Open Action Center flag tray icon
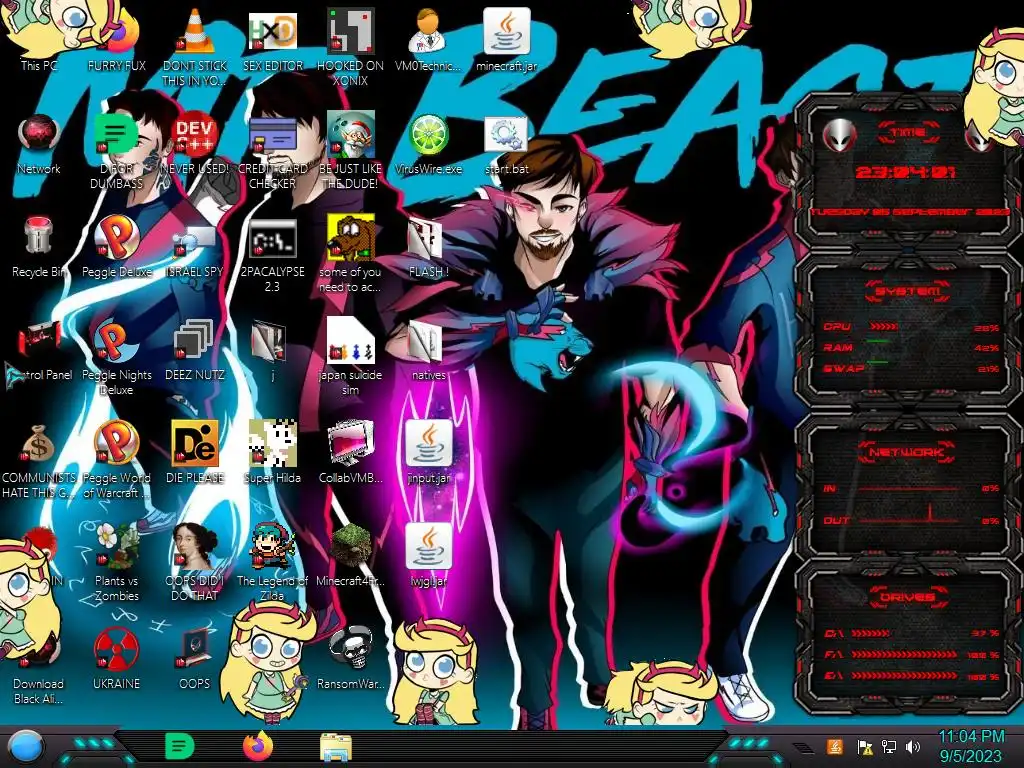 865,746
